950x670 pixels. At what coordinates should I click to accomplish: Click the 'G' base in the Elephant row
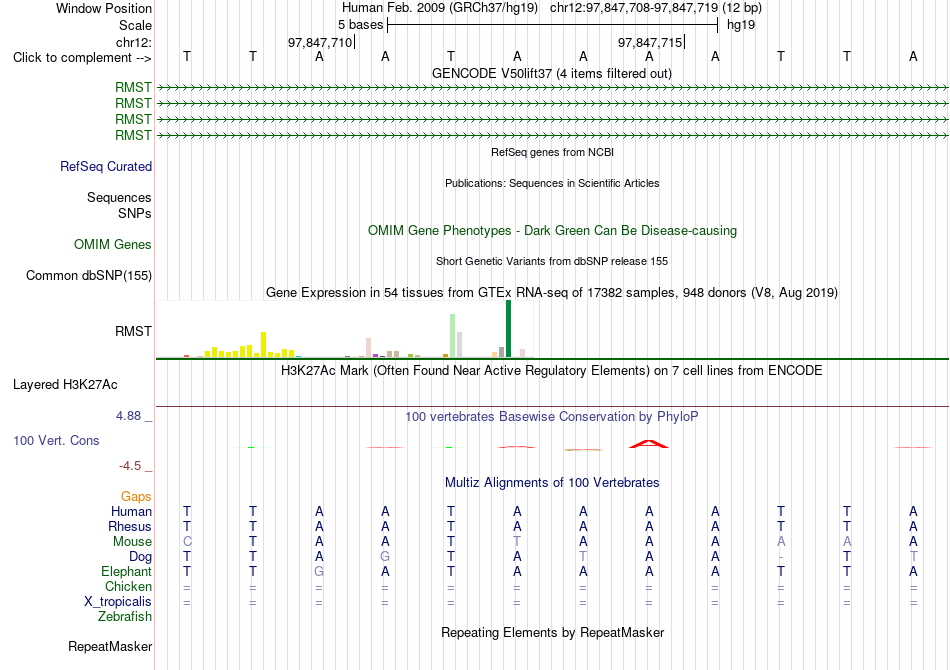tap(319, 572)
